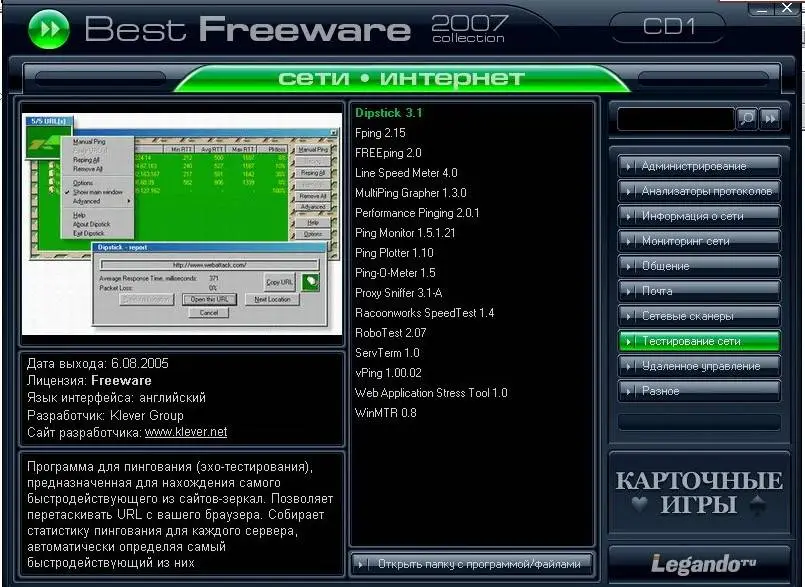Click the Dipstick screenshot preview thumbnail

(182, 224)
